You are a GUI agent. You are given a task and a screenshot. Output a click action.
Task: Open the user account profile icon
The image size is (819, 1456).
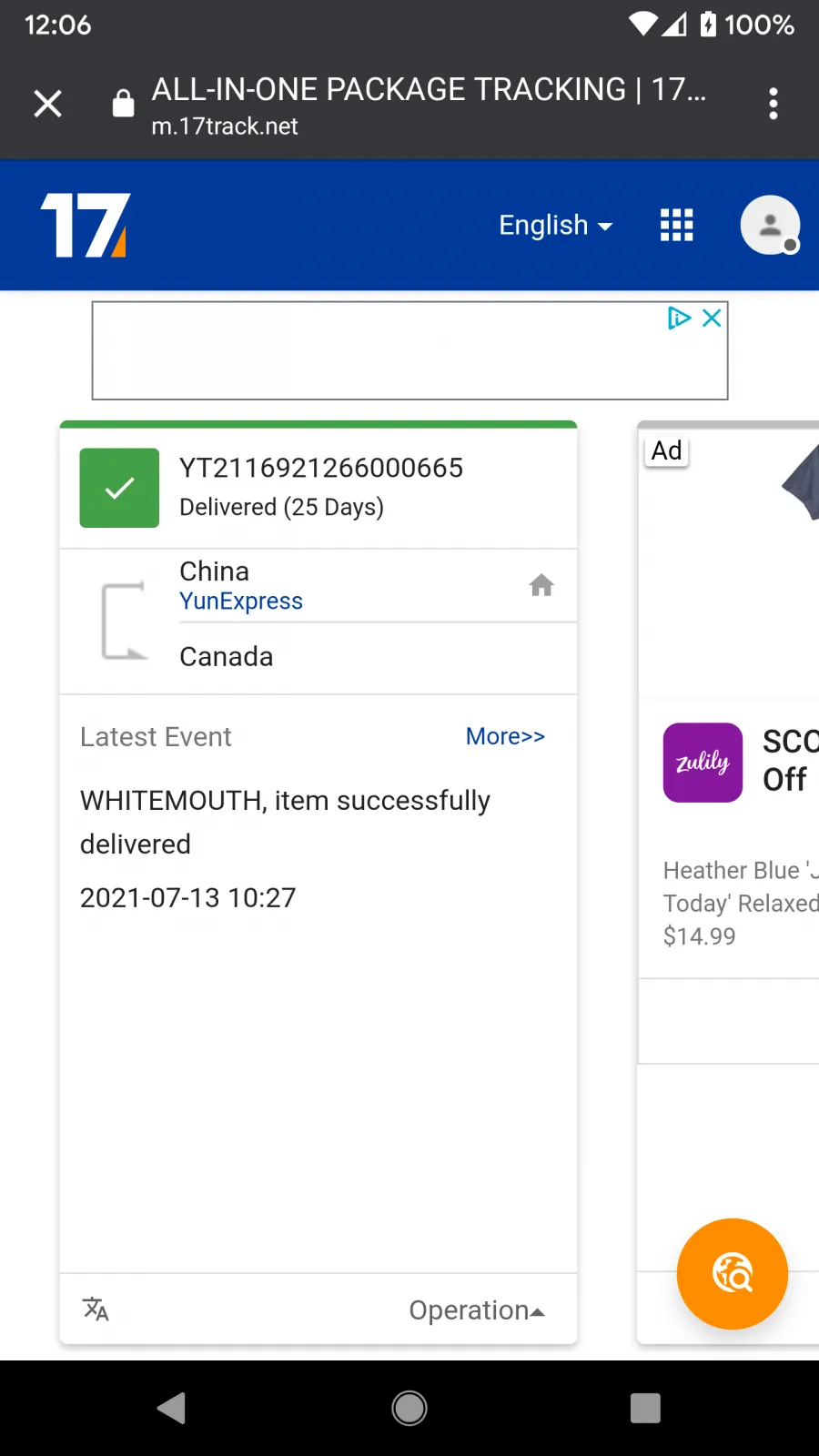pos(770,225)
